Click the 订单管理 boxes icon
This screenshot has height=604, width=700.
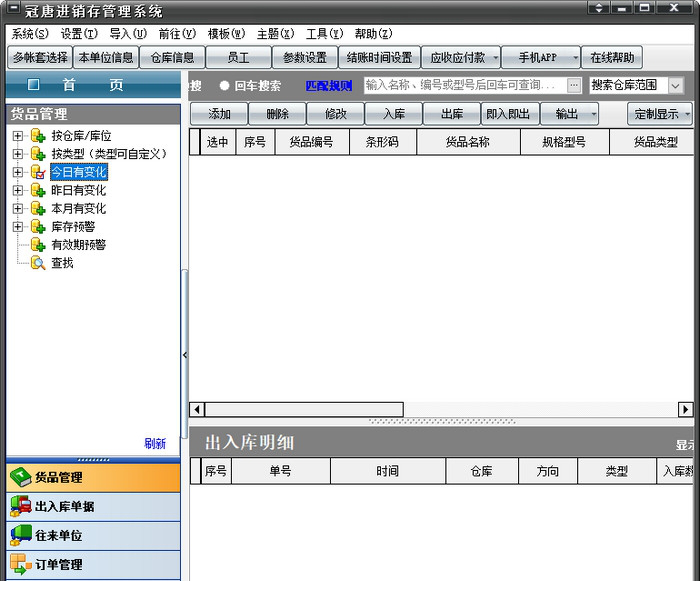pos(21,564)
